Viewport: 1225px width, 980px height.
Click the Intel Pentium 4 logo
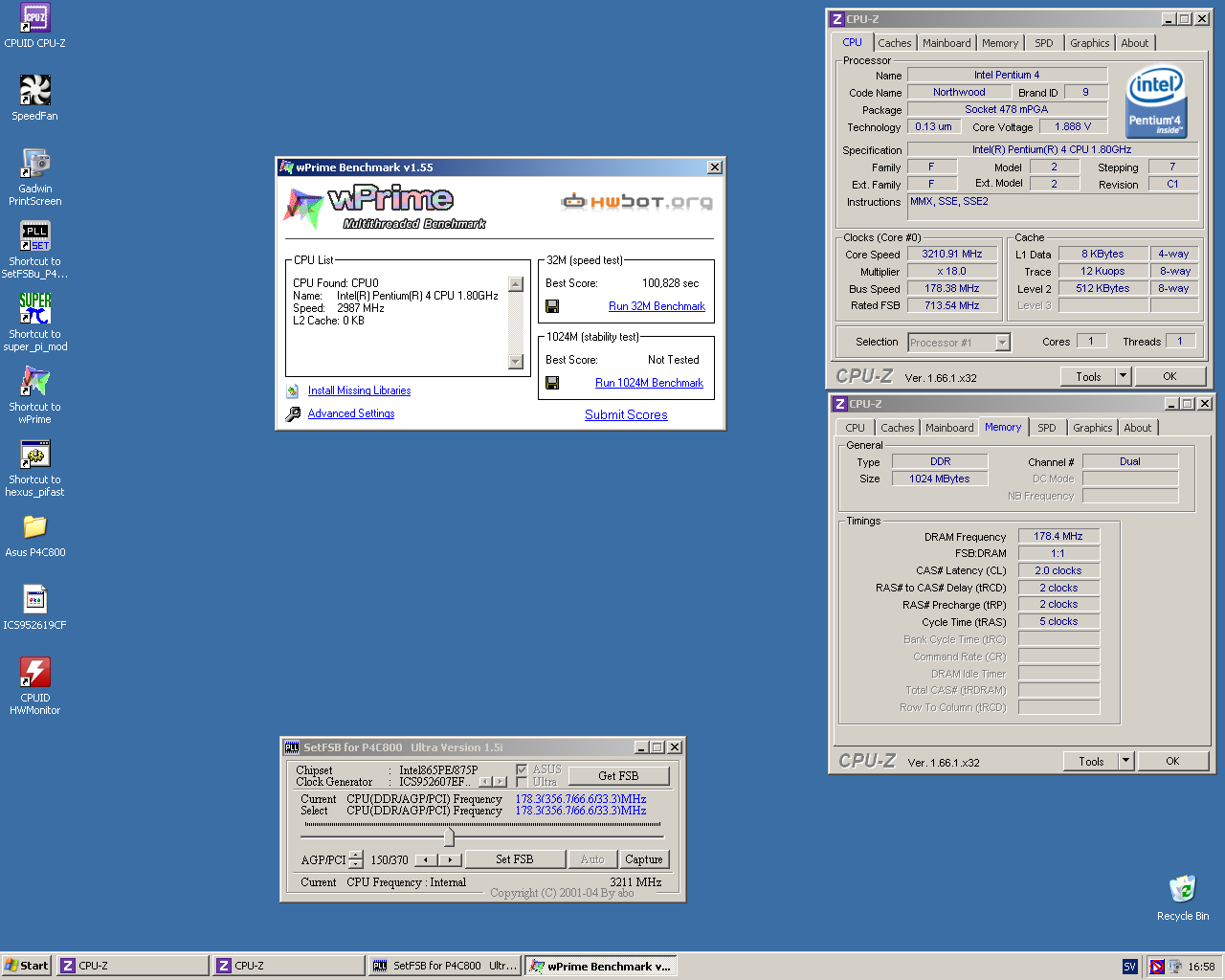click(x=1156, y=101)
